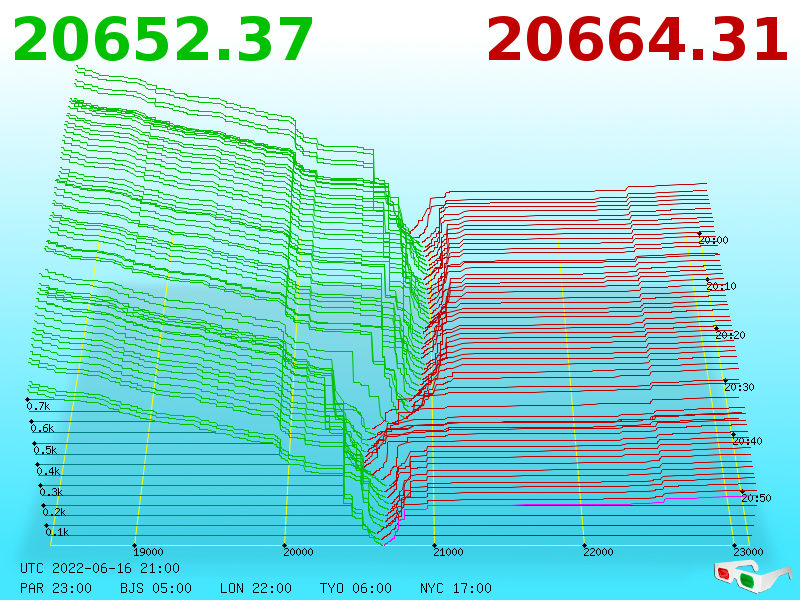
Task: Click the 0.6k depth axis label
Action: (42, 428)
